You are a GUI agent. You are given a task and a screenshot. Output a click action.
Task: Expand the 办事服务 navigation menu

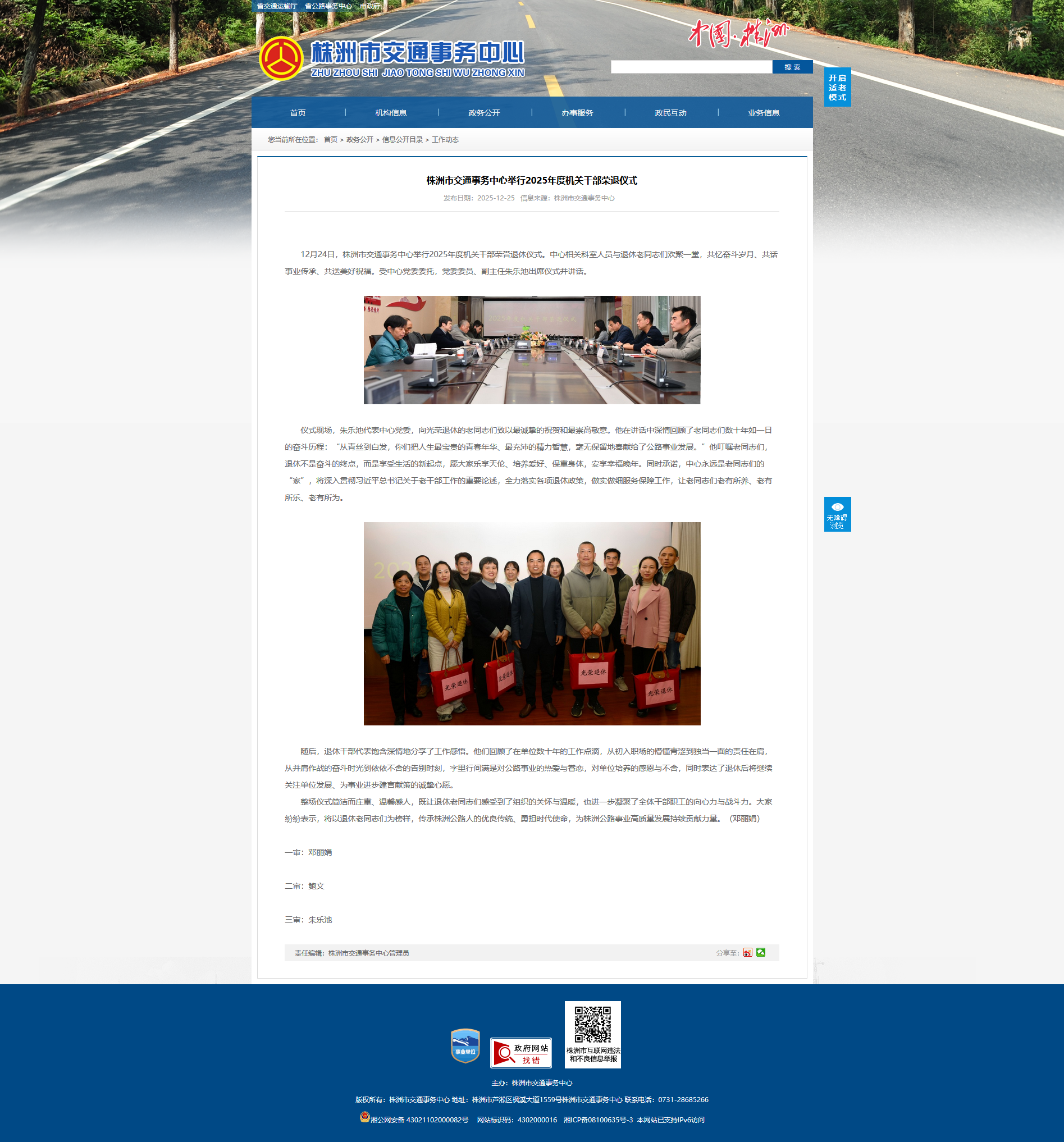(x=577, y=113)
